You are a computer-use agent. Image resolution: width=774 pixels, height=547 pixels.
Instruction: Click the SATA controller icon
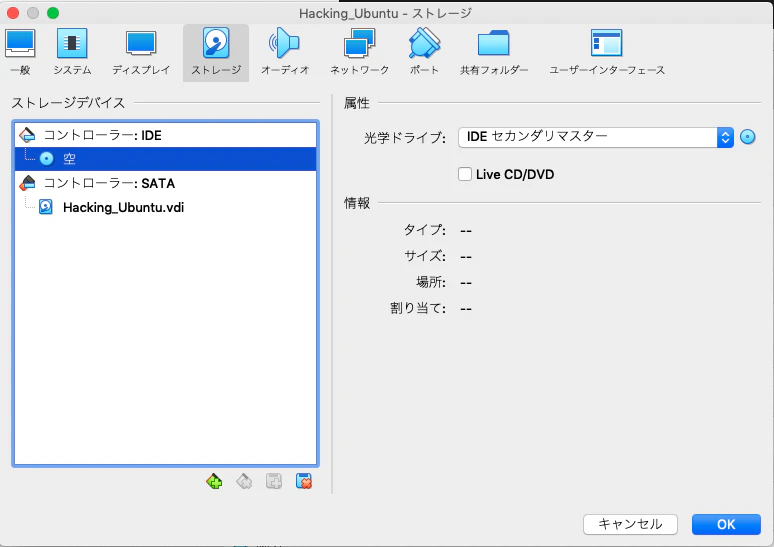pyautogui.click(x=27, y=183)
